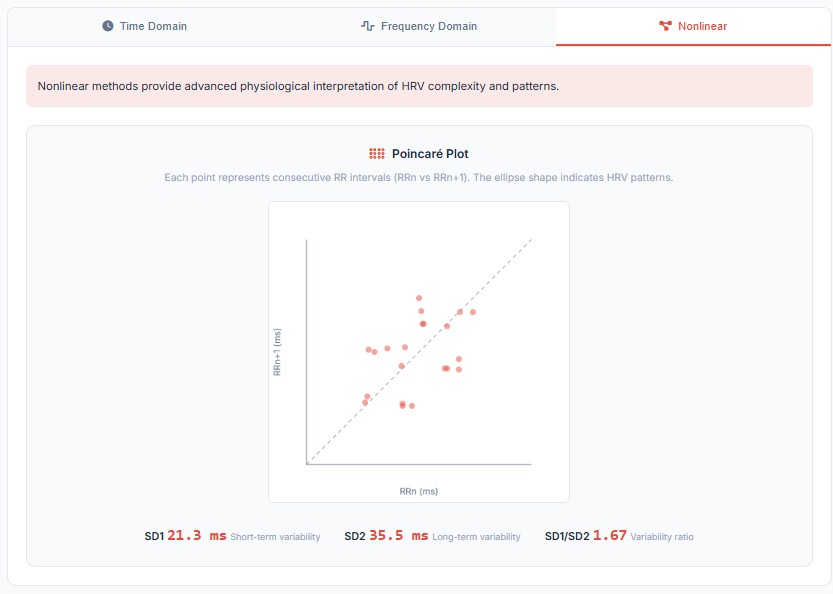Switch to the Time Domain tab
Image resolution: width=833 pixels, height=594 pixels.
[x=153, y=26]
